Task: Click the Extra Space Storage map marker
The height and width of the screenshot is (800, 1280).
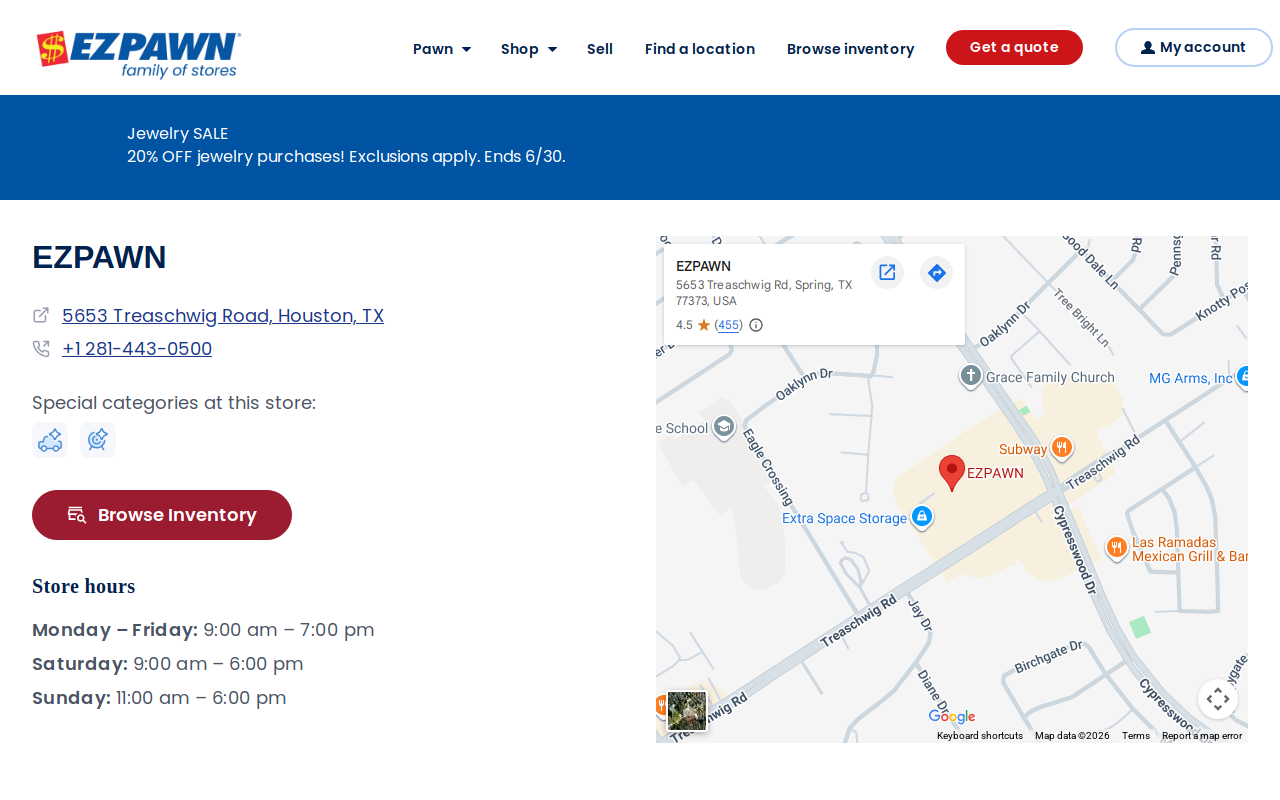Action: (x=922, y=517)
